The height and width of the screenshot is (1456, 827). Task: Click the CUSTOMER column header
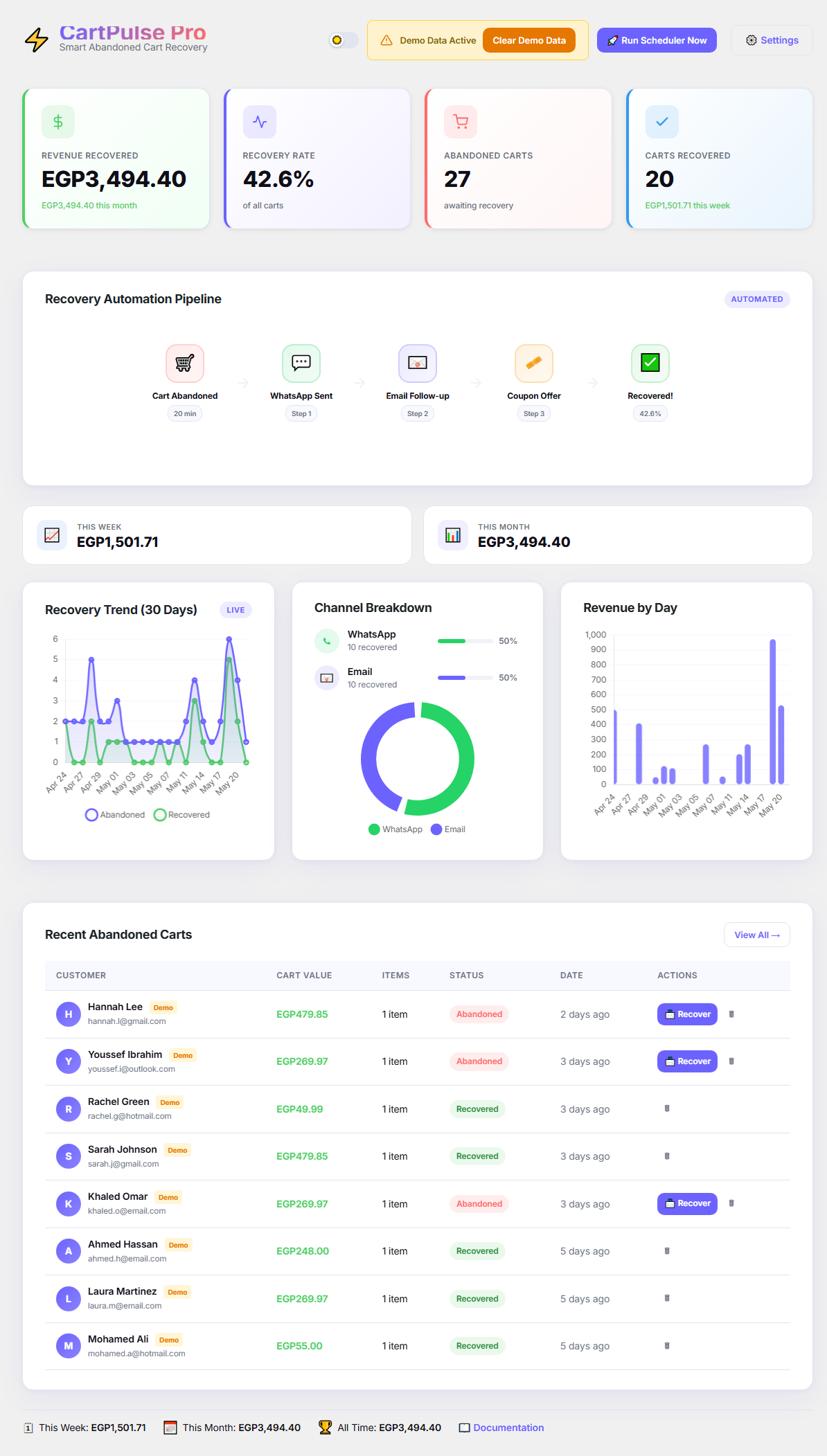coord(81,976)
